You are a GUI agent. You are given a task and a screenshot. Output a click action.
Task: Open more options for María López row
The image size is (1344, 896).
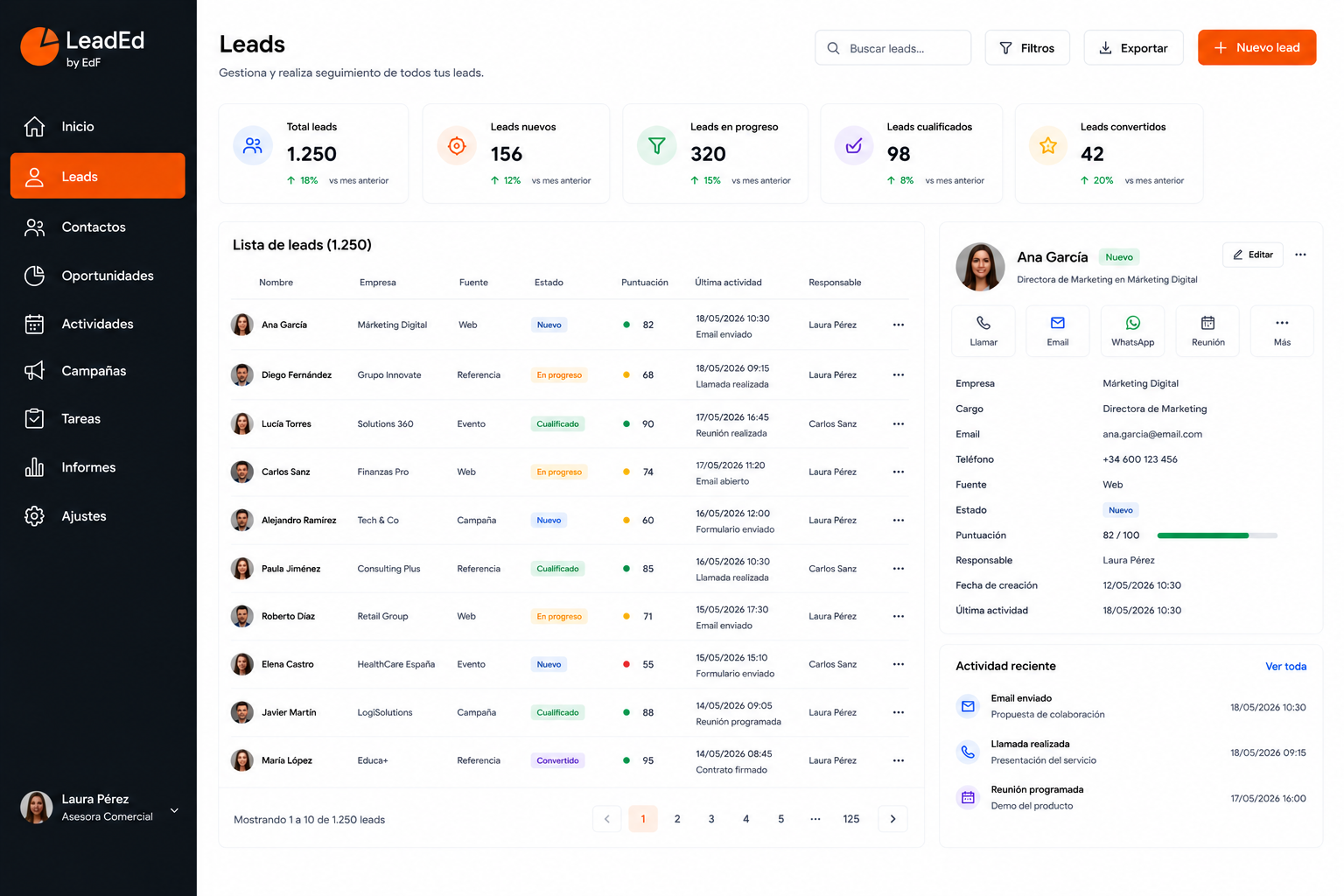pyautogui.click(x=899, y=760)
